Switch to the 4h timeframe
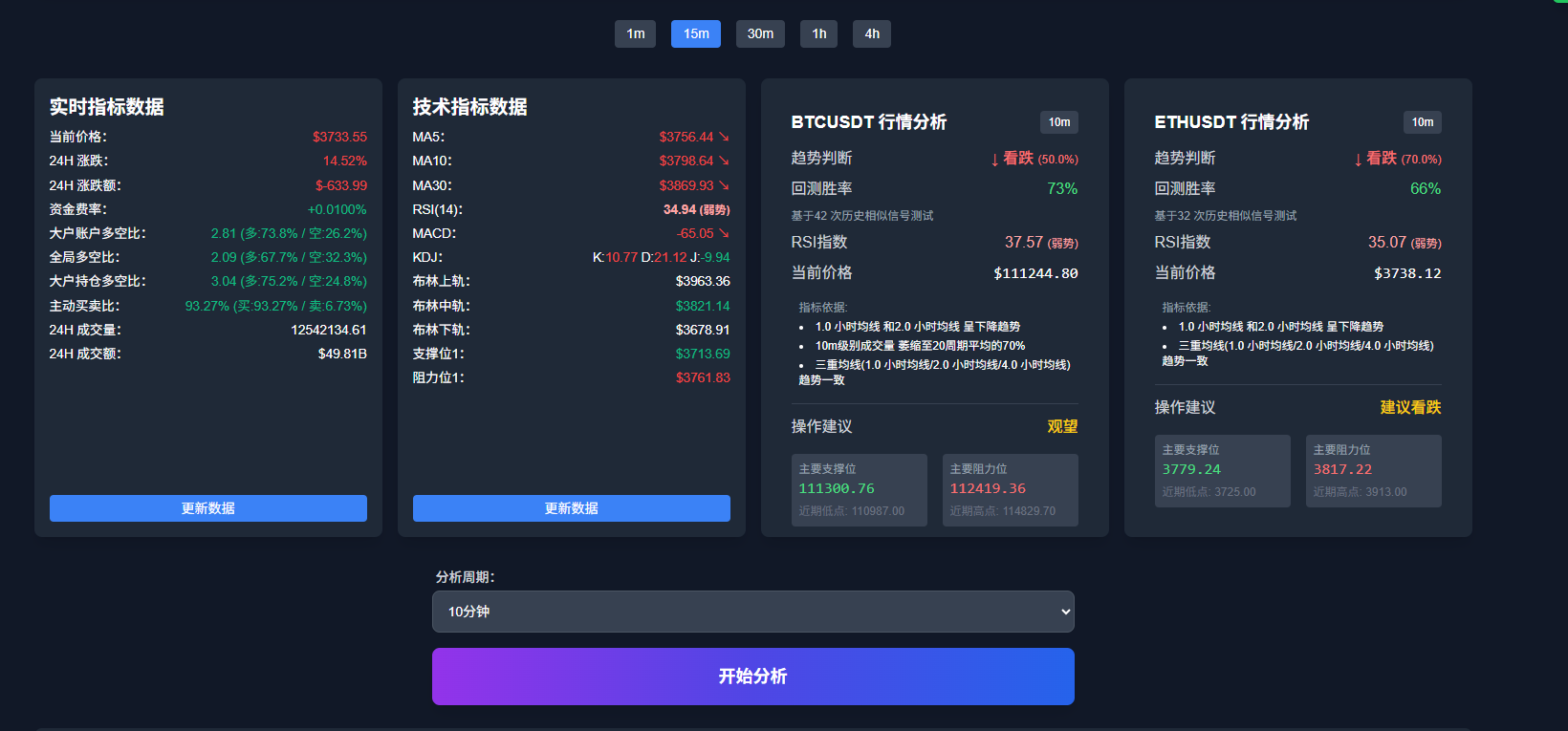The height and width of the screenshot is (731, 1568). click(872, 33)
